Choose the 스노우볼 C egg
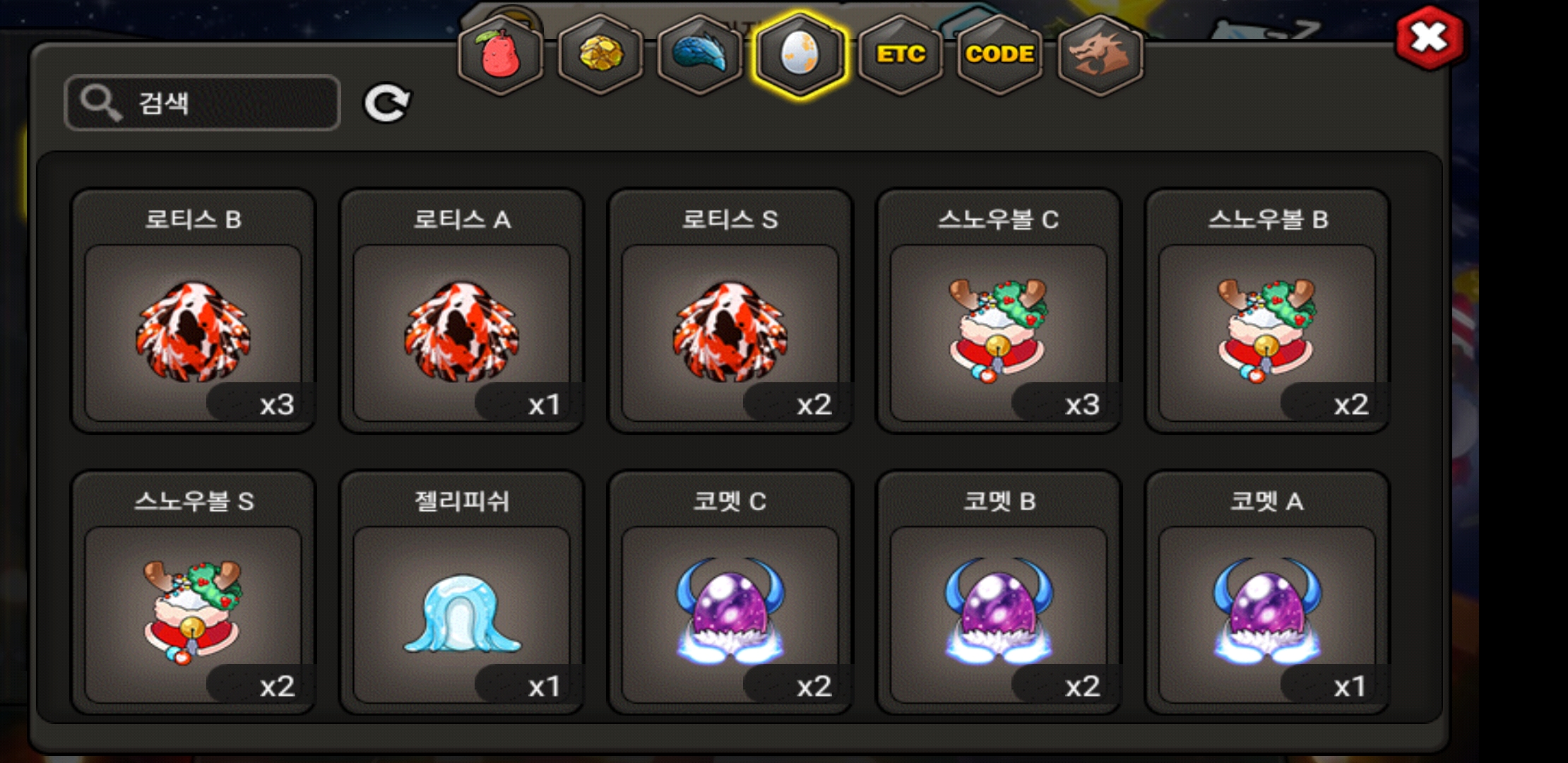Viewport: 1568px width, 763px height. (999, 311)
